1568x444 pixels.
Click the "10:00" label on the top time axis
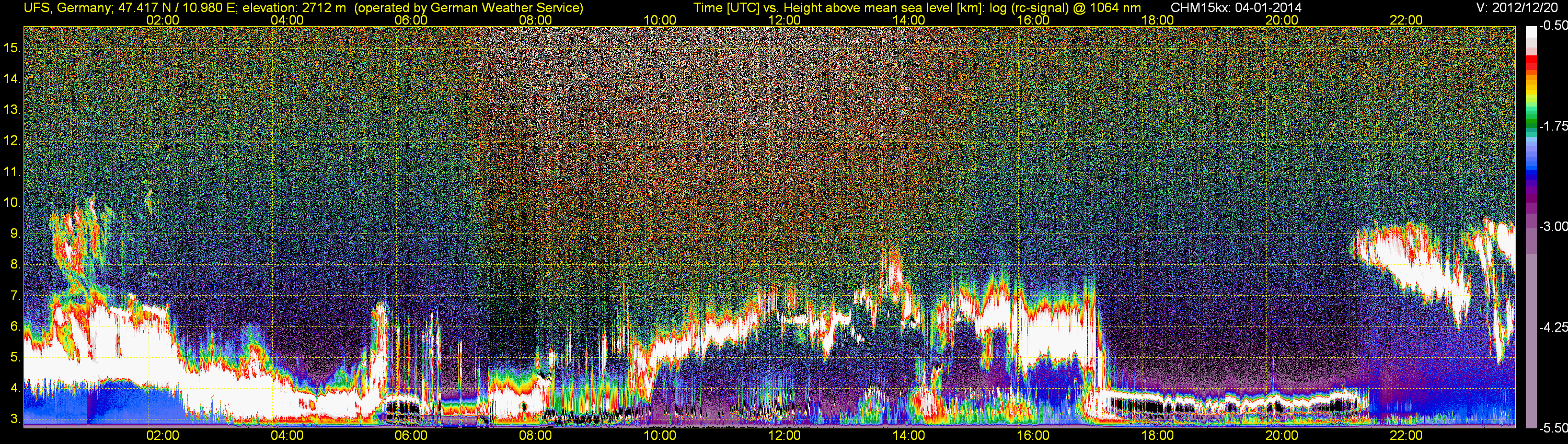[x=660, y=20]
